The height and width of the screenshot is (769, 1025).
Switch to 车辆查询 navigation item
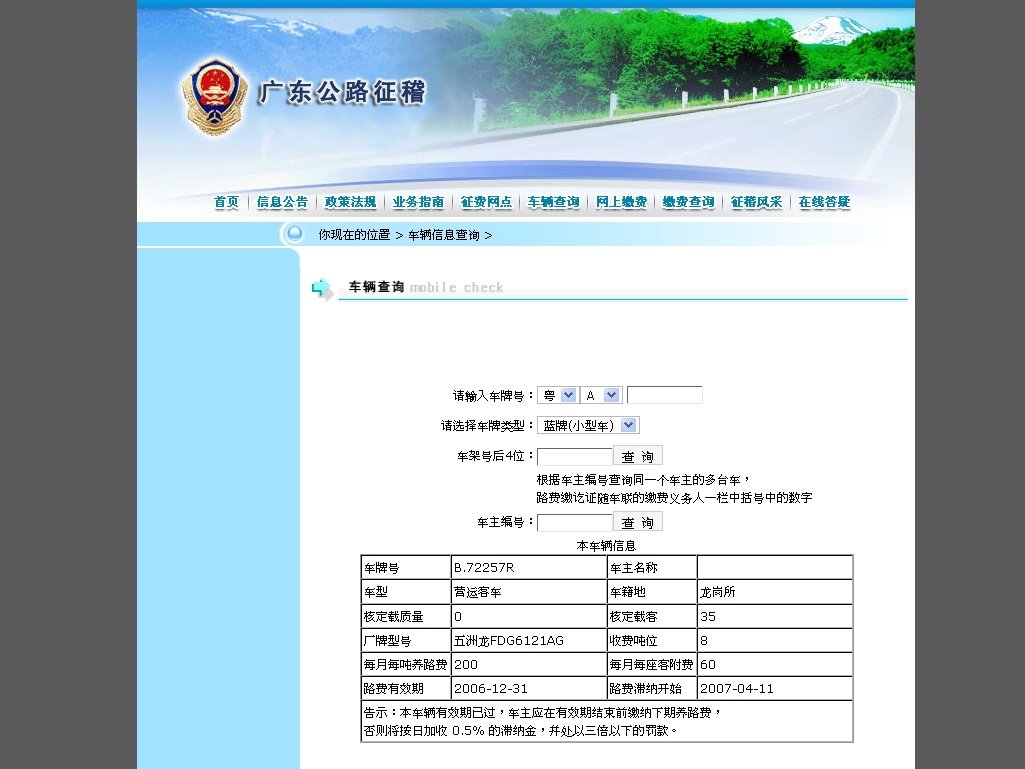553,202
